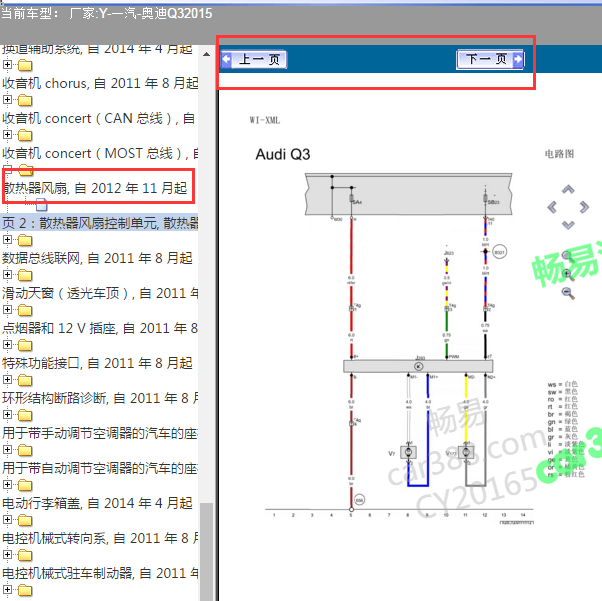Expand the 点烟器和 12 V 插座 node
The height and width of the screenshot is (601, 602).
point(7,310)
